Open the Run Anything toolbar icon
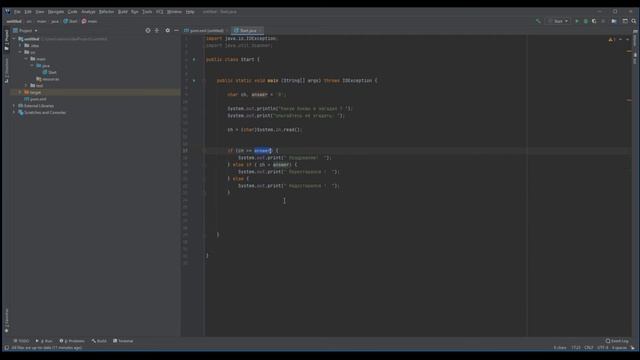 tap(625, 21)
